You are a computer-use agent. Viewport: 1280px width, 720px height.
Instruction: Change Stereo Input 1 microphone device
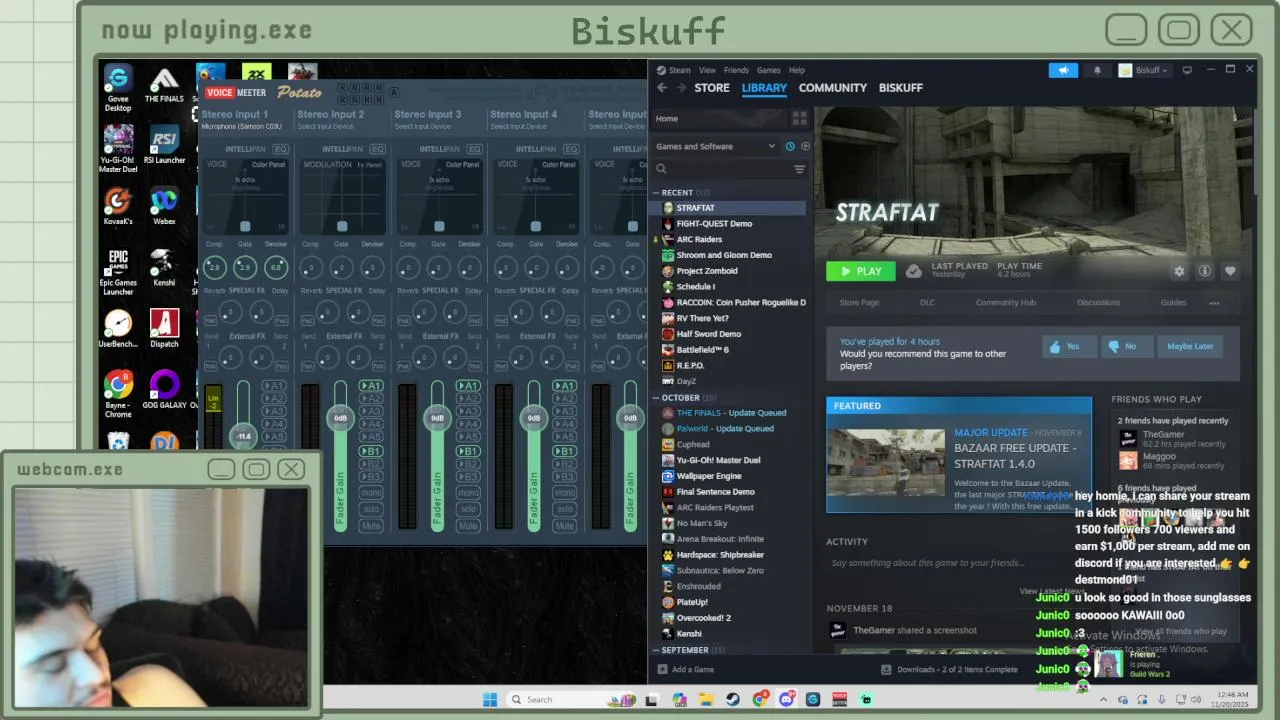click(x=241, y=127)
